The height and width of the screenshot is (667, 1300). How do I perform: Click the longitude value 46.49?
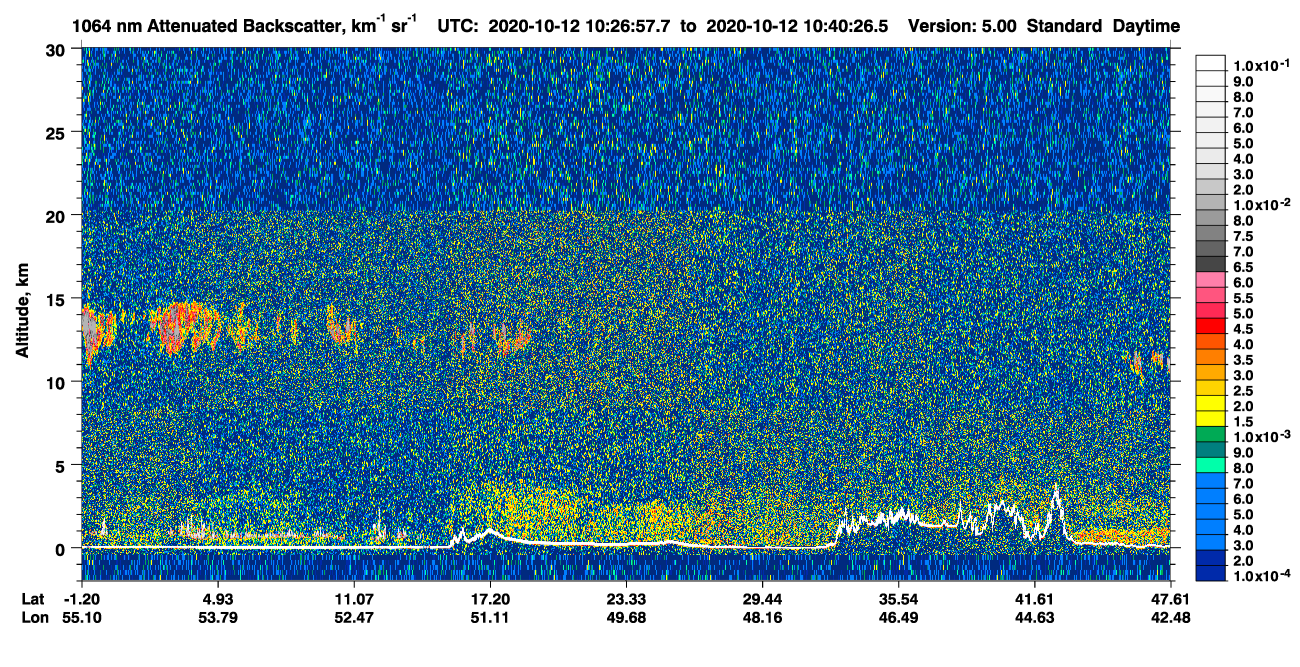tap(898, 617)
